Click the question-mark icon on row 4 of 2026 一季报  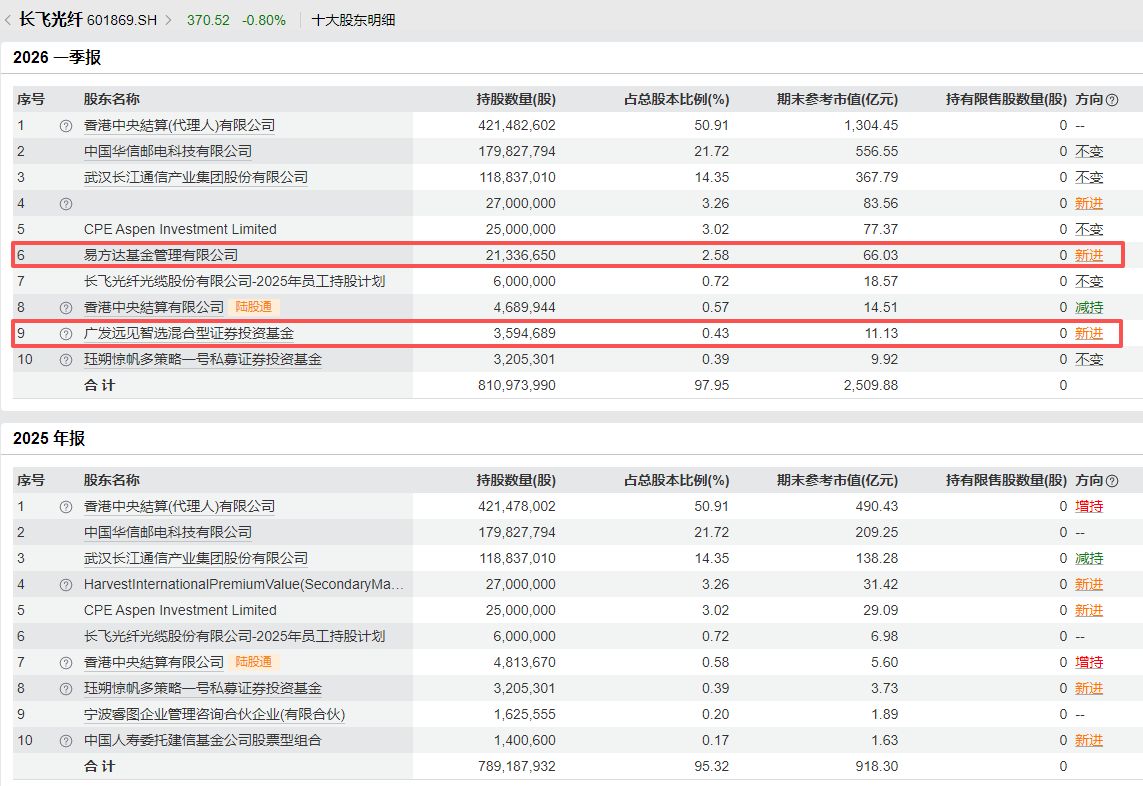click(x=65, y=203)
